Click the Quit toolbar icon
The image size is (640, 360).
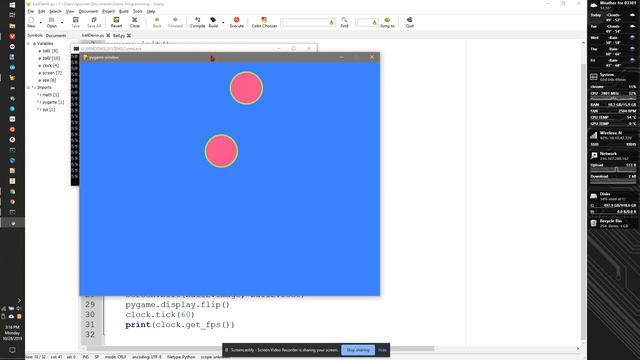point(409,20)
